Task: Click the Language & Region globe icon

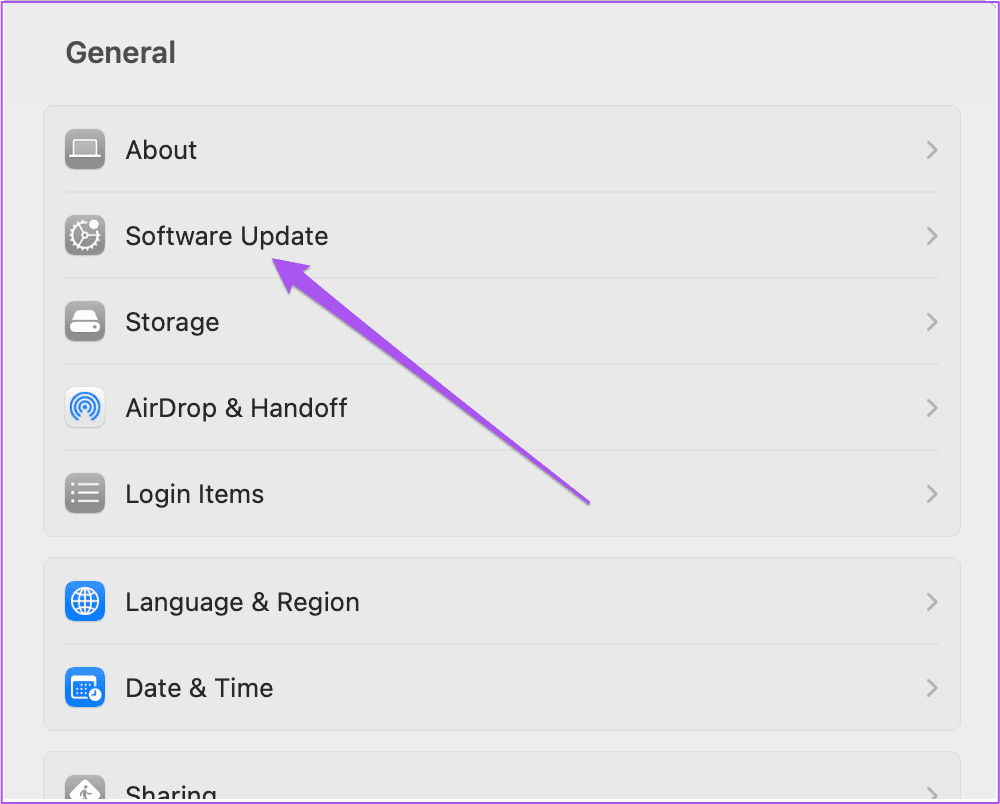Action: coord(85,601)
